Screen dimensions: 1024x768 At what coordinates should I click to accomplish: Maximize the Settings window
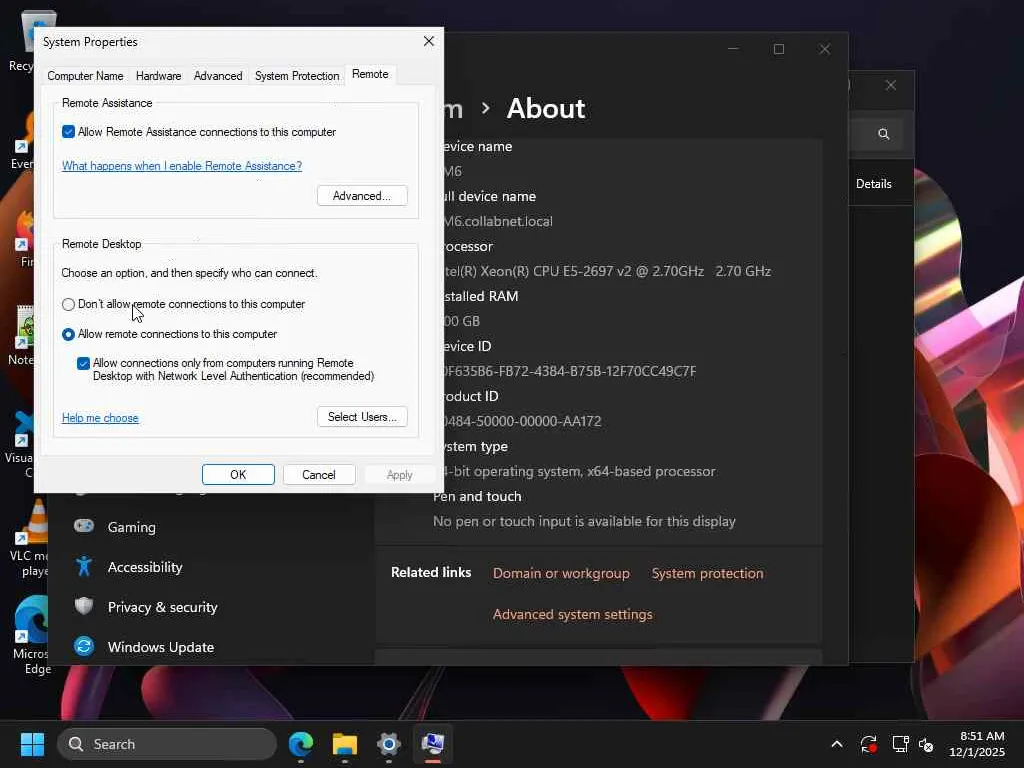pos(778,49)
